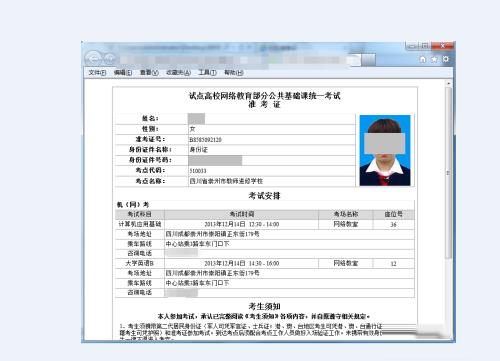Click the 座位号 column header
This screenshot has width=500, height=361.
(394, 214)
